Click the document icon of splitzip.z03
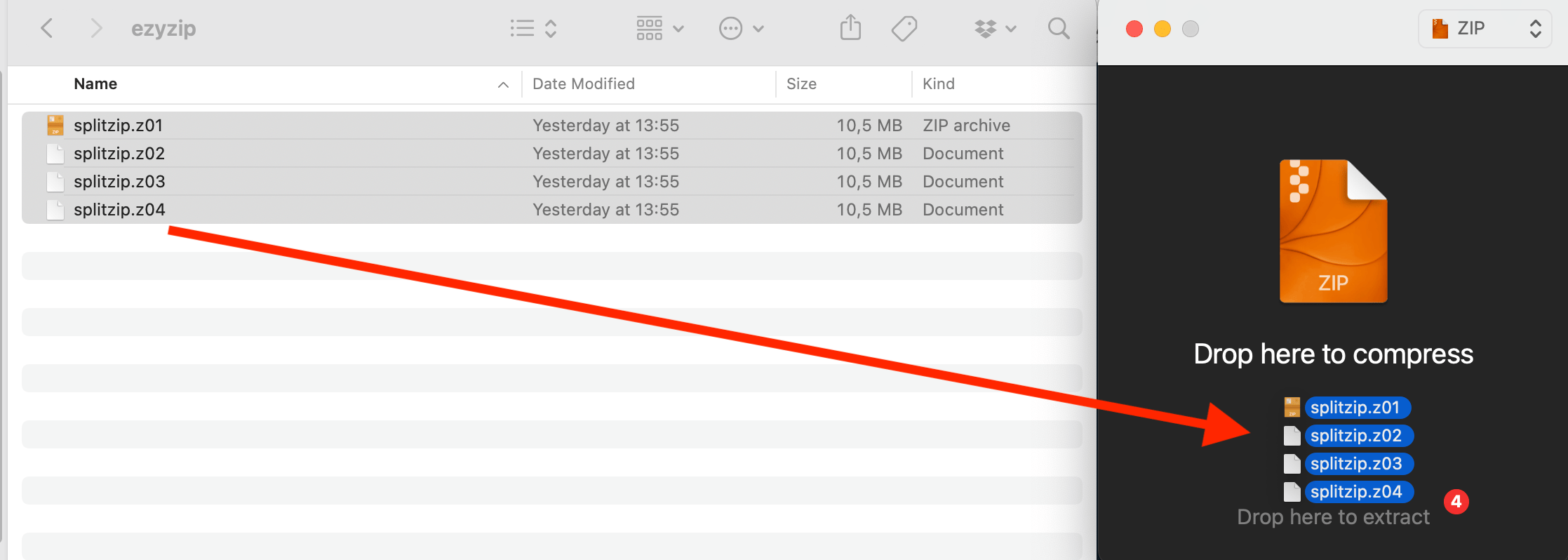This screenshot has height=560, width=1568. [55, 182]
